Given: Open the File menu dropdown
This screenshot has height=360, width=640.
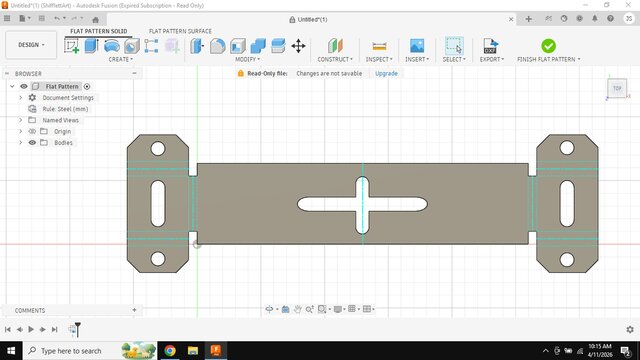Looking at the screenshot, I should point(25,18).
